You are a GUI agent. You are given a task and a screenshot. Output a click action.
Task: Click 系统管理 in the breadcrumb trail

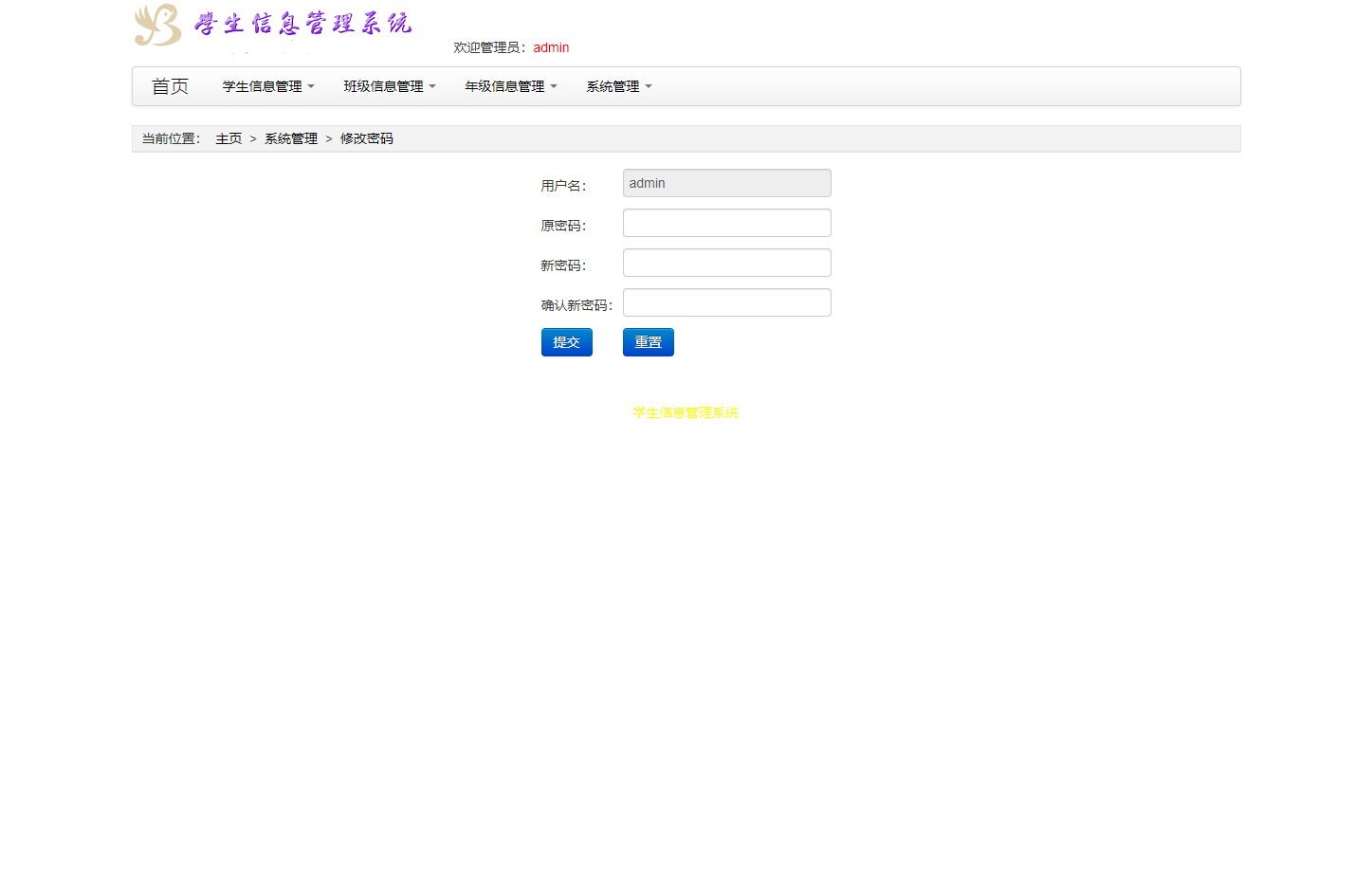coord(291,137)
